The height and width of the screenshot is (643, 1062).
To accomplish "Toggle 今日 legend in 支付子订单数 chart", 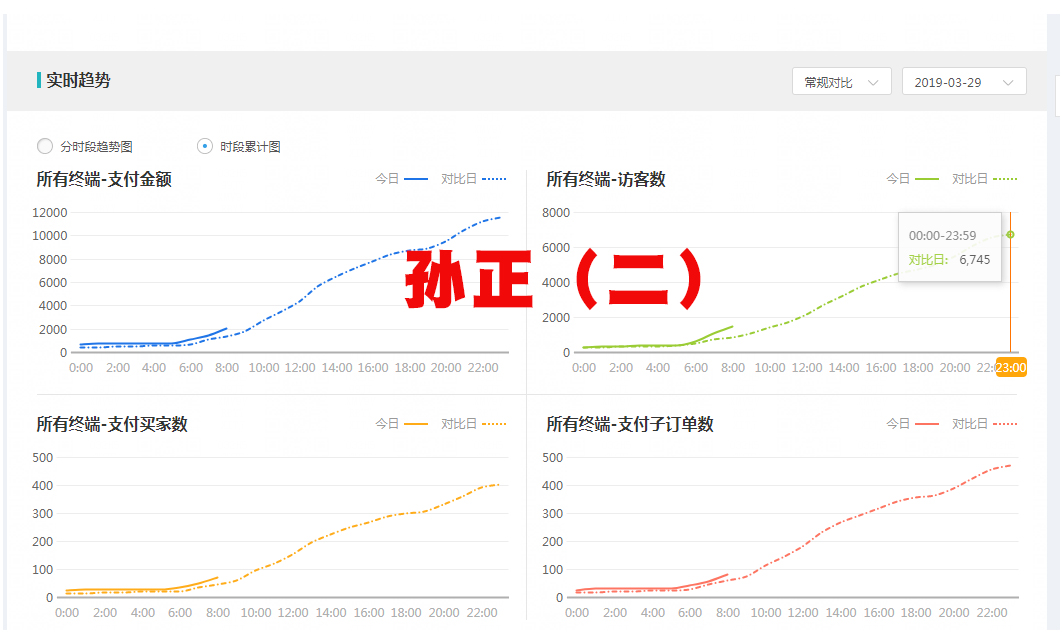I will [912, 424].
